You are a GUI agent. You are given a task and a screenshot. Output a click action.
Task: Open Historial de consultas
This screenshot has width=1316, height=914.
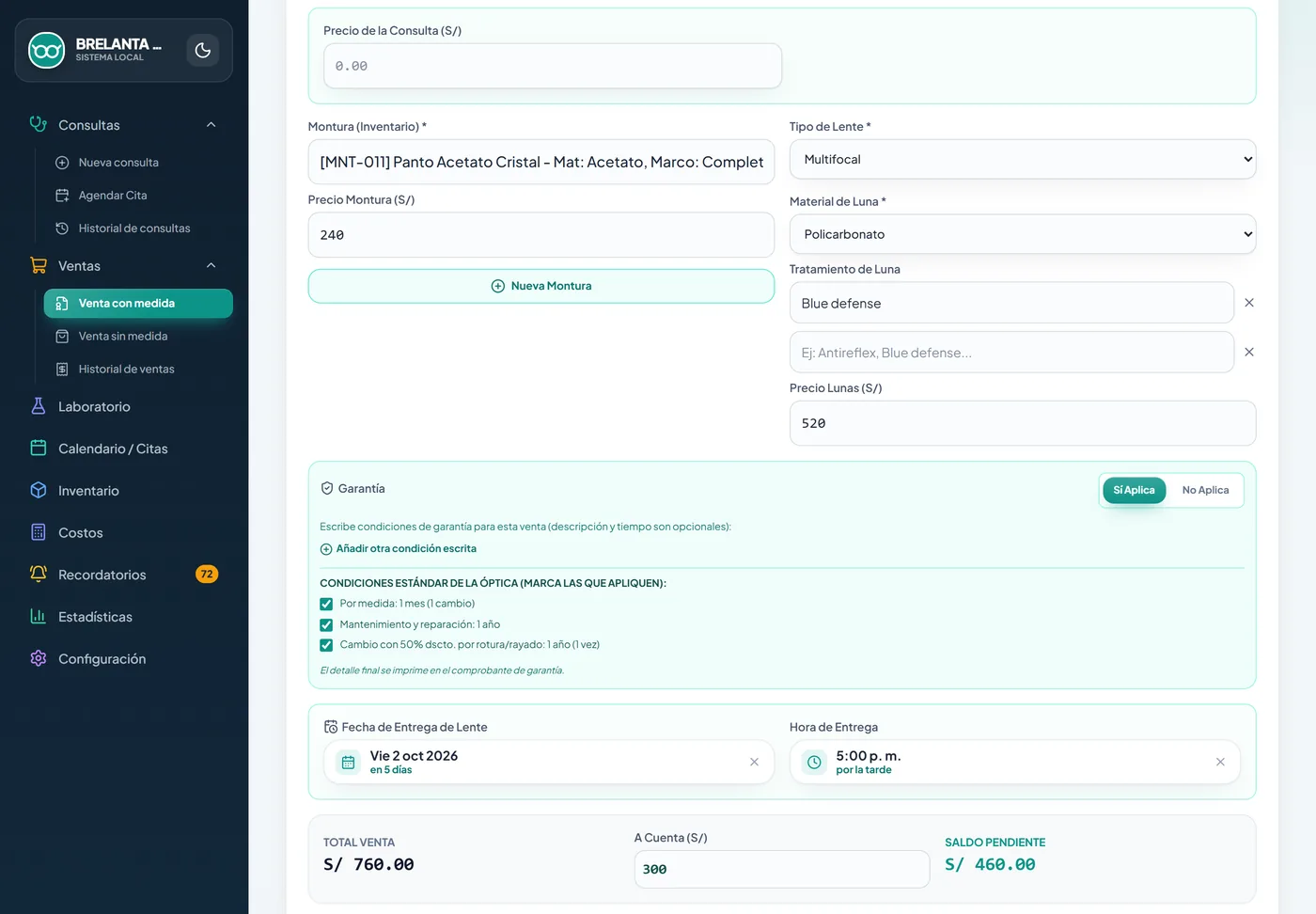[x=134, y=228]
